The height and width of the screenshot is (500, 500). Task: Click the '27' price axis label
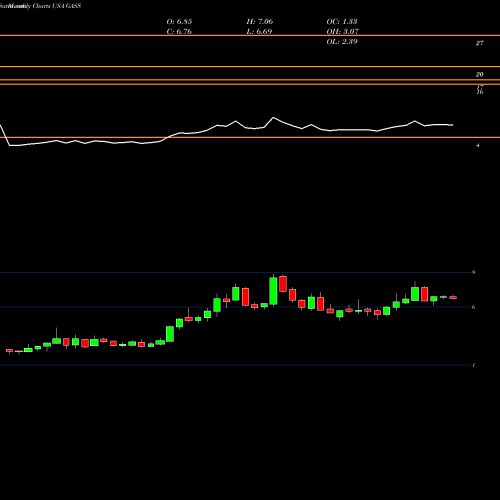(479, 43)
